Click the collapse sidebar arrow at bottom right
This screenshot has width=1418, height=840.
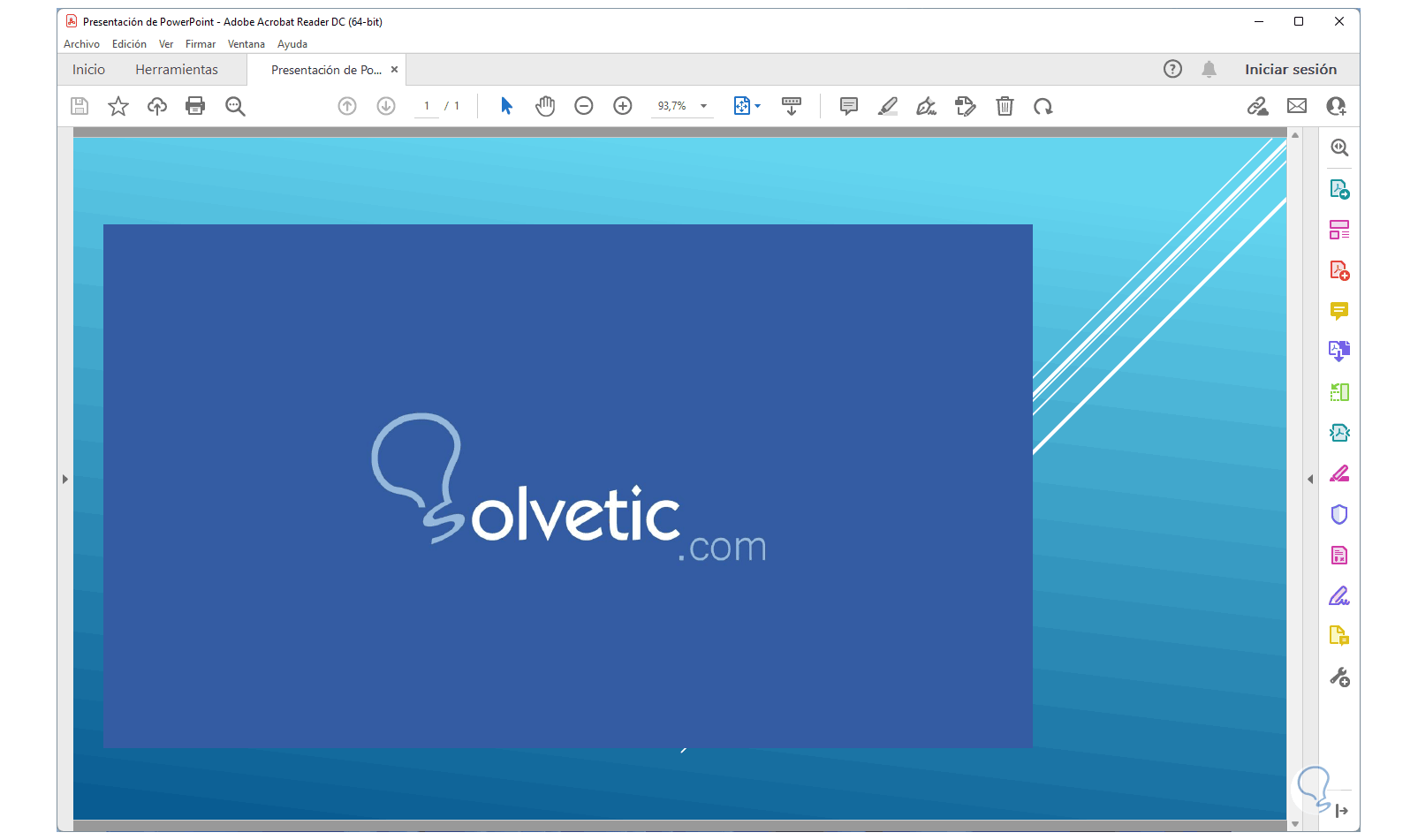1342,811
